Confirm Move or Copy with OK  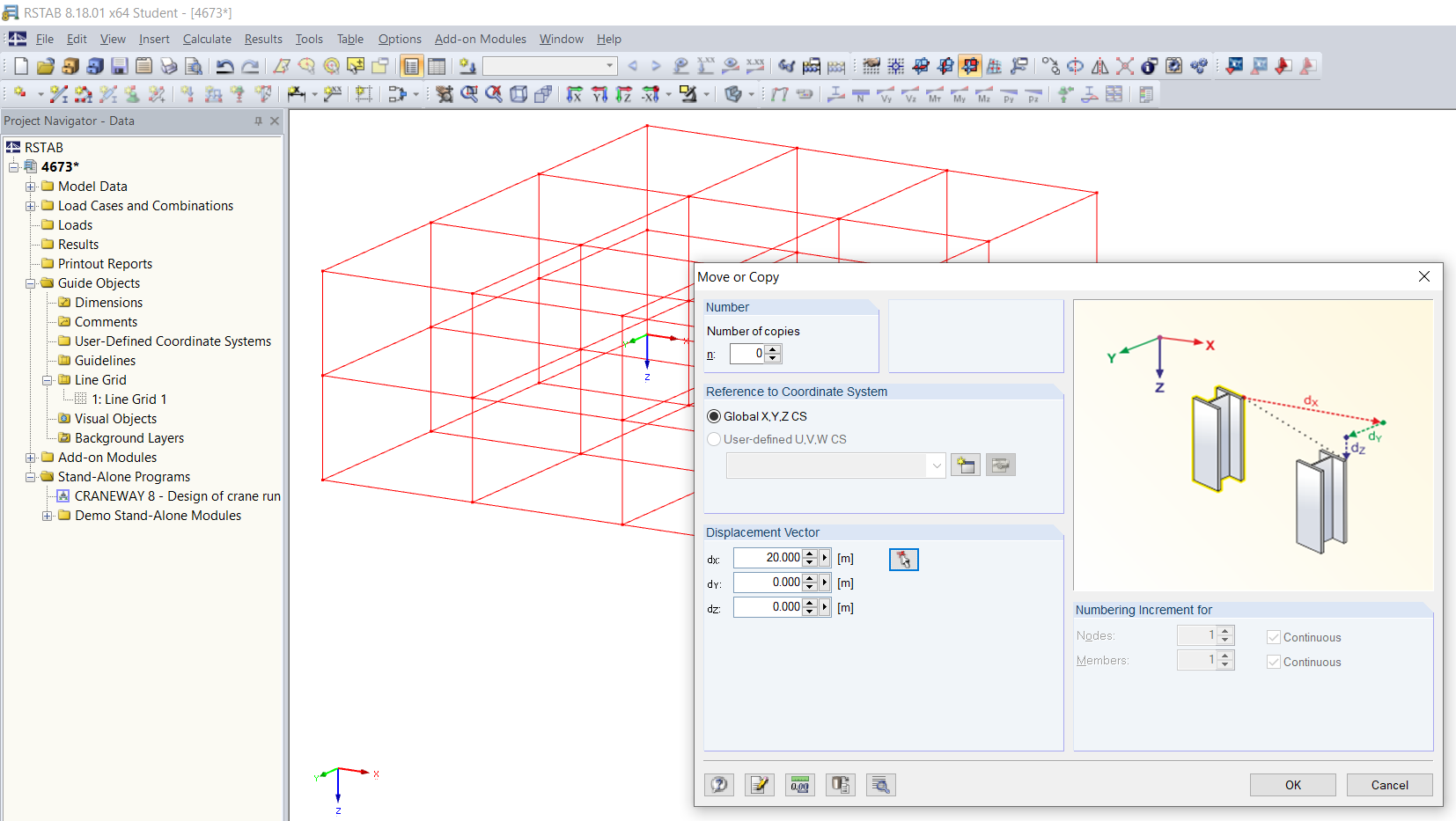point(1292,785)
